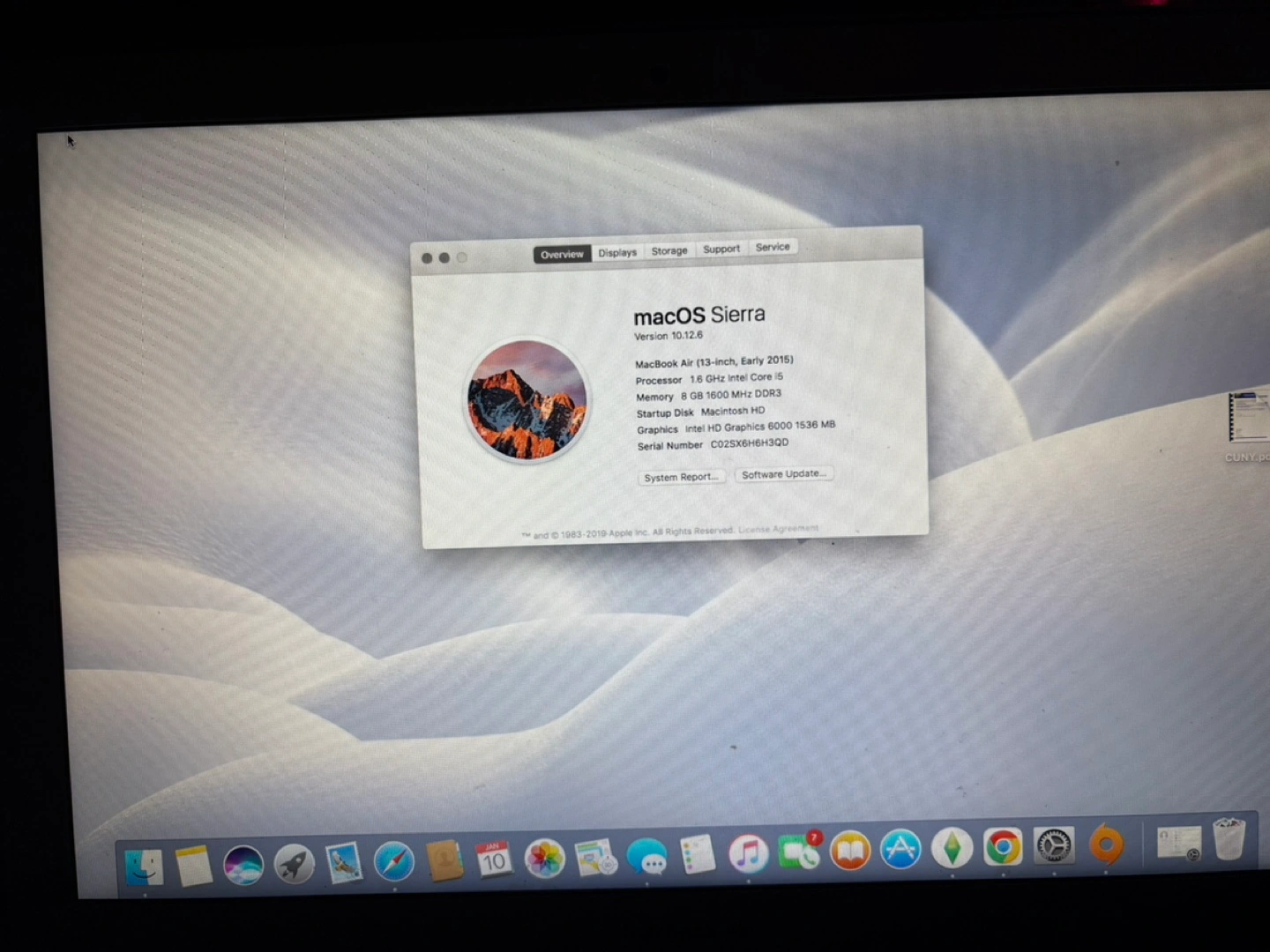The image size is (1270, 952).
Task: Open Finder from the dock
Action: [143, 866]
